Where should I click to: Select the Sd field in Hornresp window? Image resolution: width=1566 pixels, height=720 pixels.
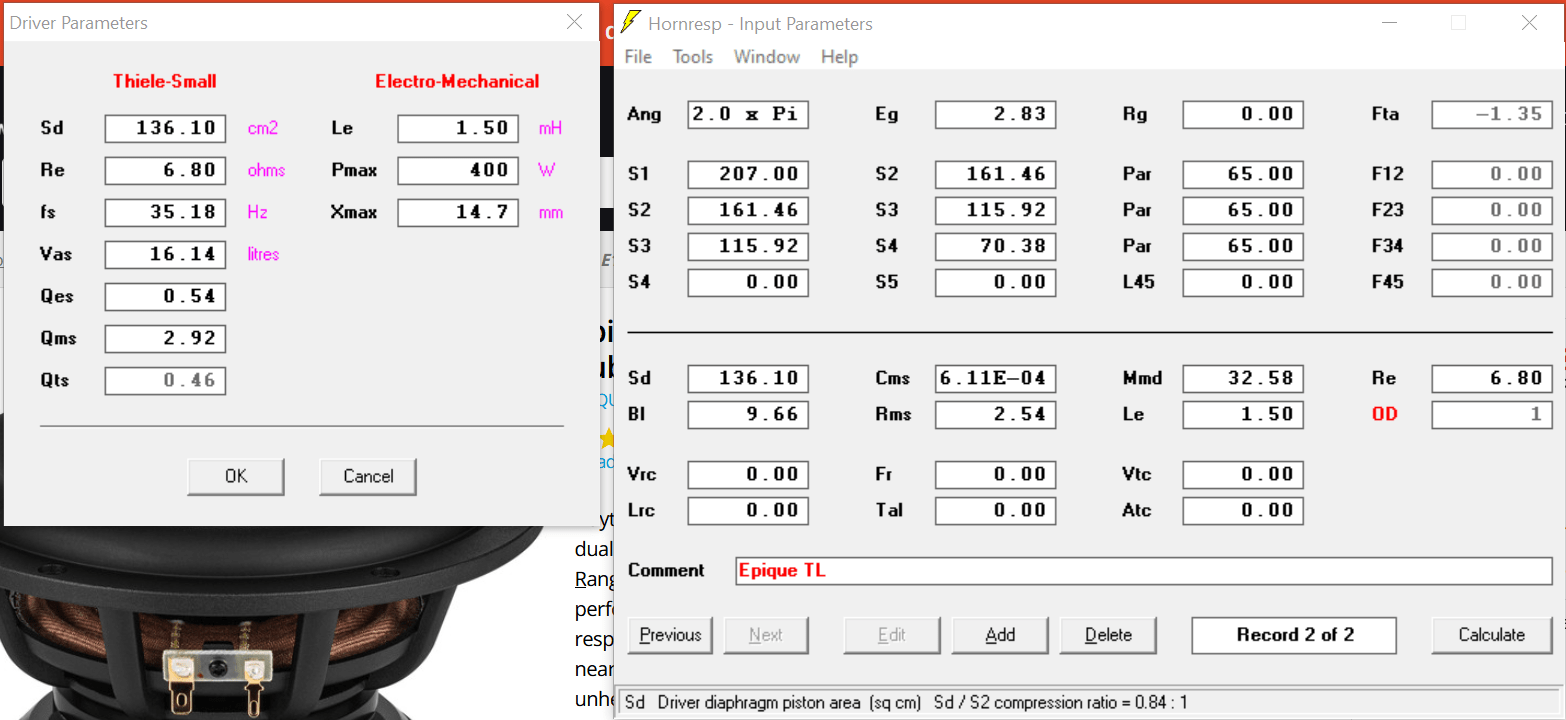coord(748,378)
